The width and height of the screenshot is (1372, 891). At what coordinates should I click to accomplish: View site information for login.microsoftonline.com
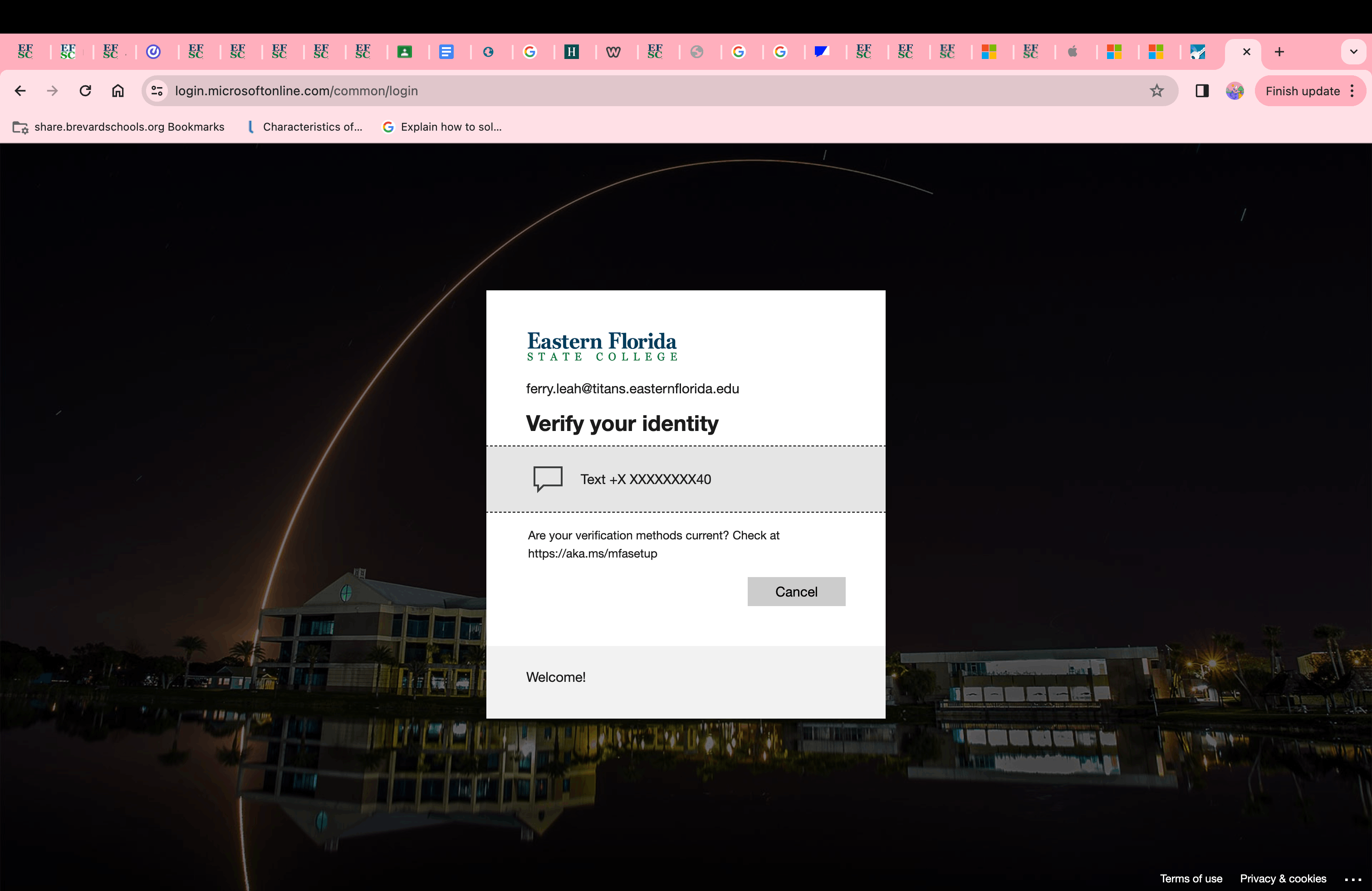click(x=157, y=90)
